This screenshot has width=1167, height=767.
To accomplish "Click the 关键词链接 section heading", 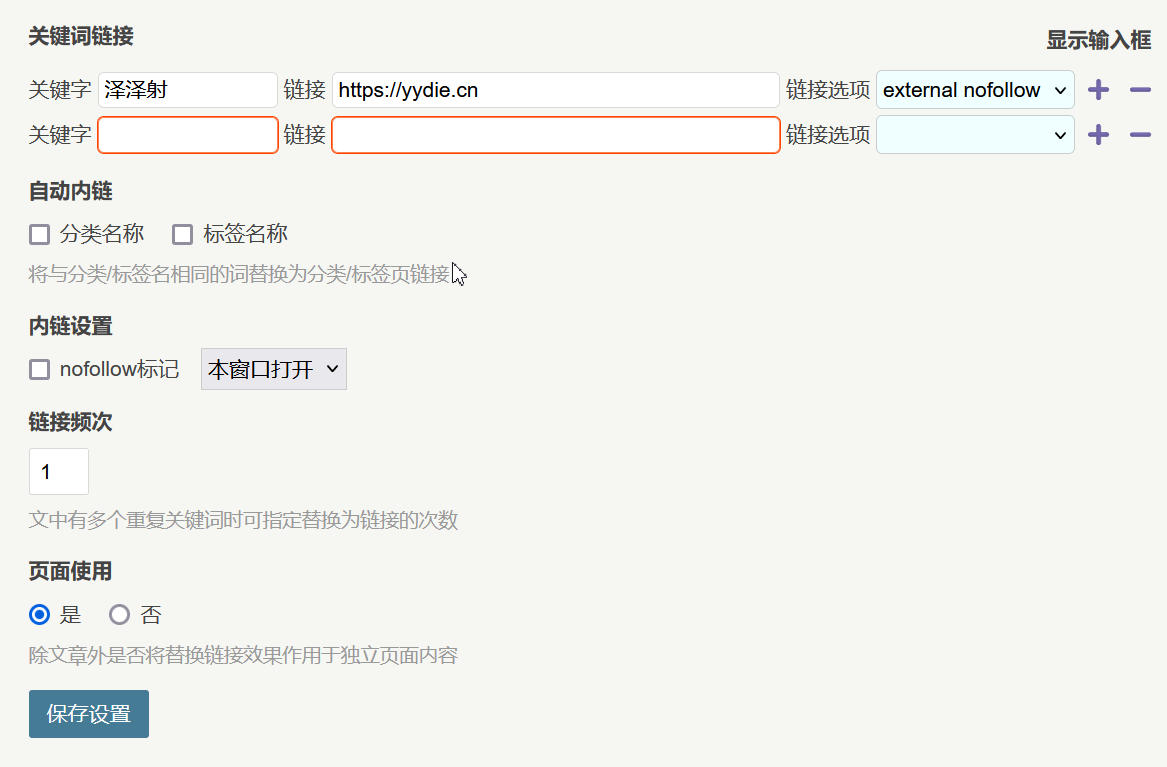I will pos(81,37).
